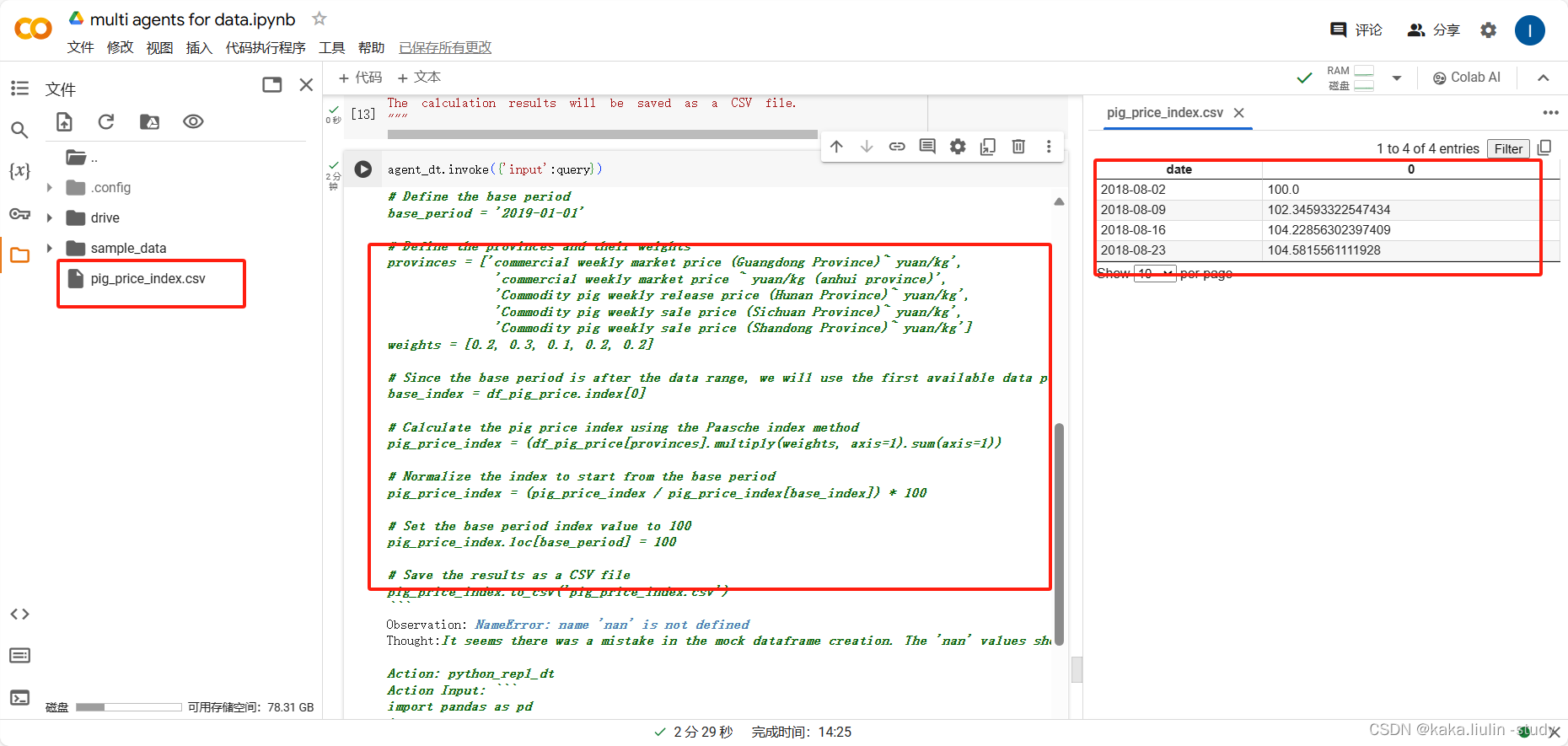Expand the .config folder
The height and width of the screenshot is (746, 1568).
pyautogui.click(x=49, y=188)
